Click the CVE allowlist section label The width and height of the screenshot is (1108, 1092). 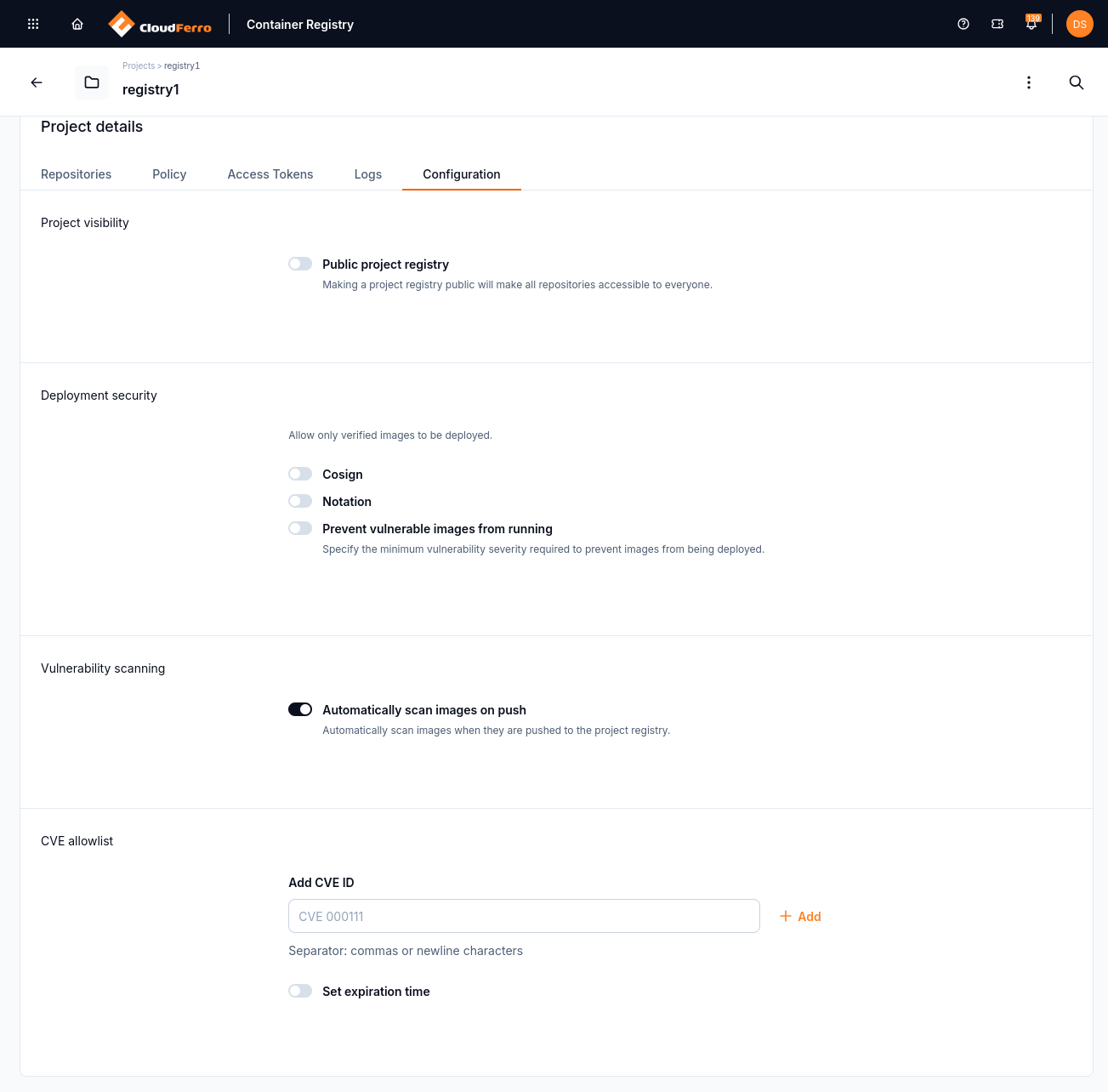77,841
